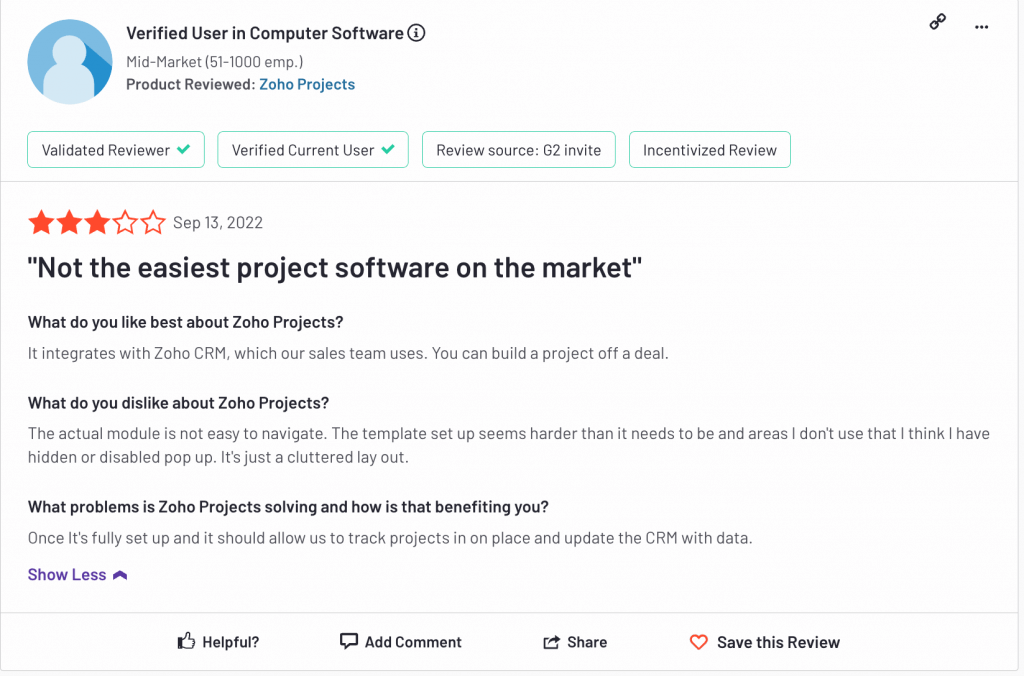Click the Validated Reviewer badge
The width and height of the screenshot is (1024, 676).
(x=116, y=150)
